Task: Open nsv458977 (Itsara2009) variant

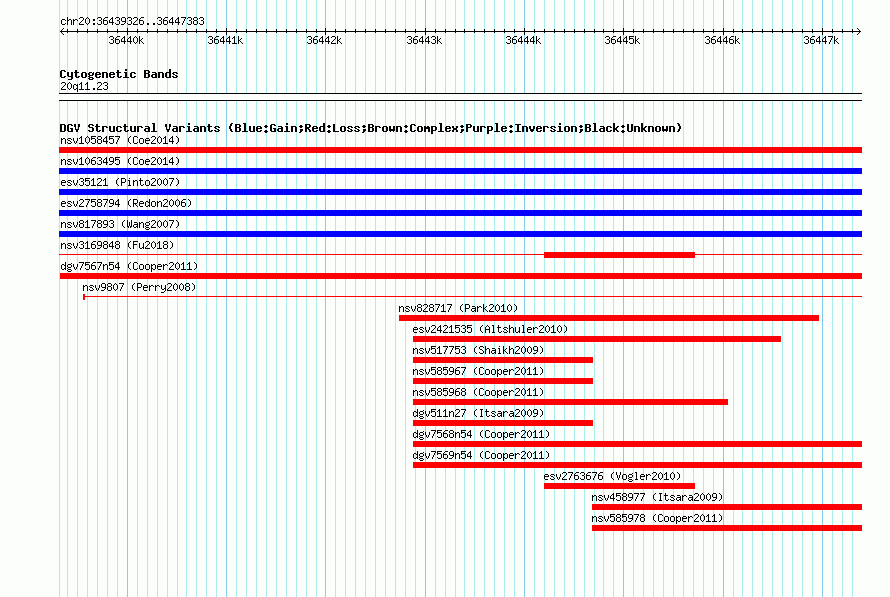Action: click(x=657, y=497)
